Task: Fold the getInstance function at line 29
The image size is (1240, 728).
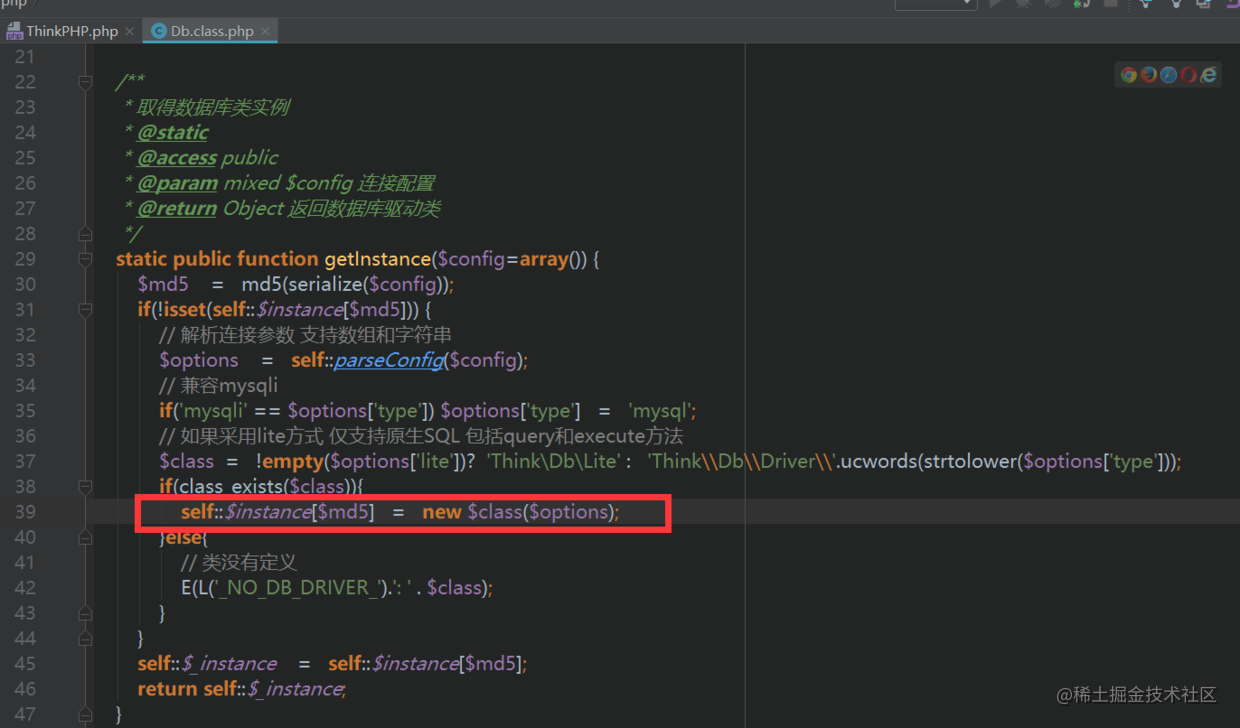Action: (x=85, y=259)
